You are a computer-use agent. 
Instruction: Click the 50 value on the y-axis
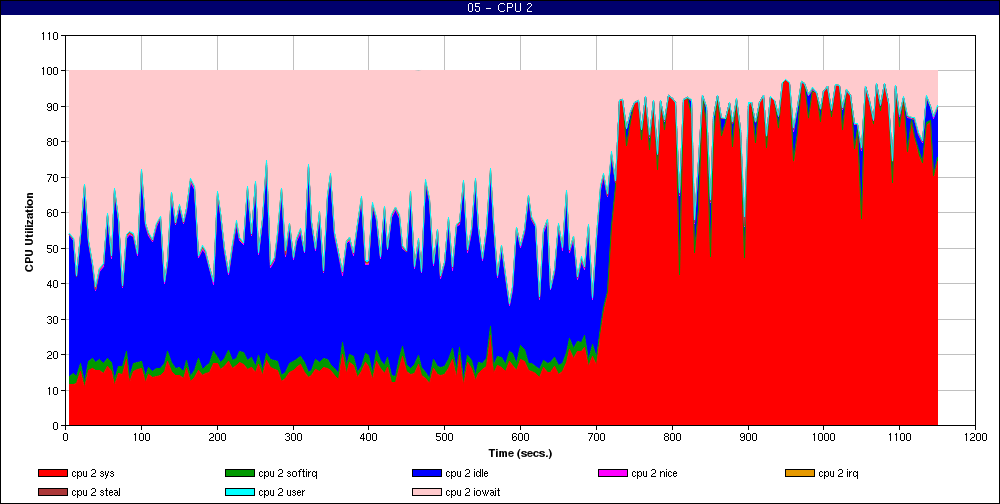(53, 248)
